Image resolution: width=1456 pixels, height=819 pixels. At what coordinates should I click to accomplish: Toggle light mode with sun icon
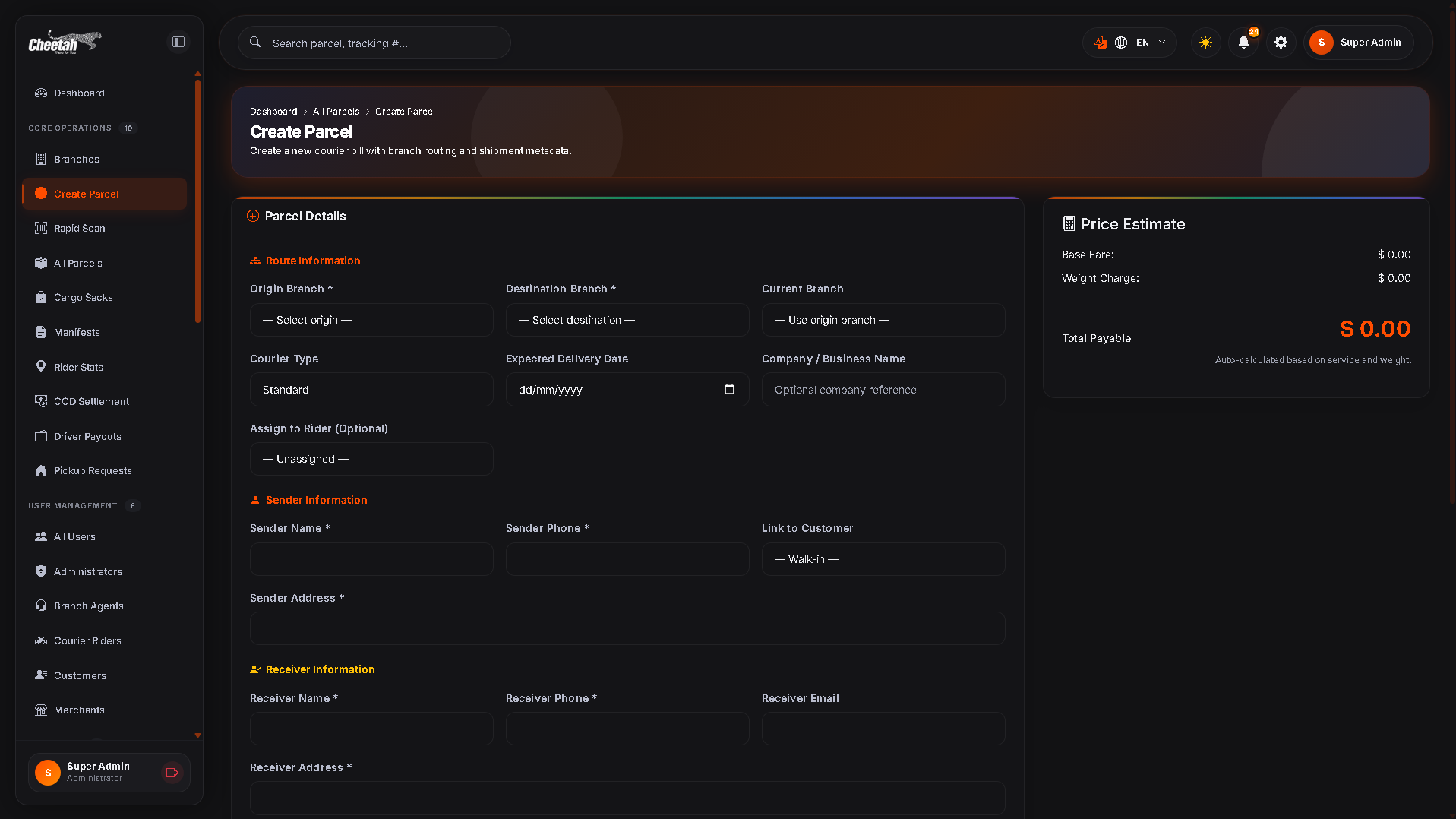tap(1205, 43)
